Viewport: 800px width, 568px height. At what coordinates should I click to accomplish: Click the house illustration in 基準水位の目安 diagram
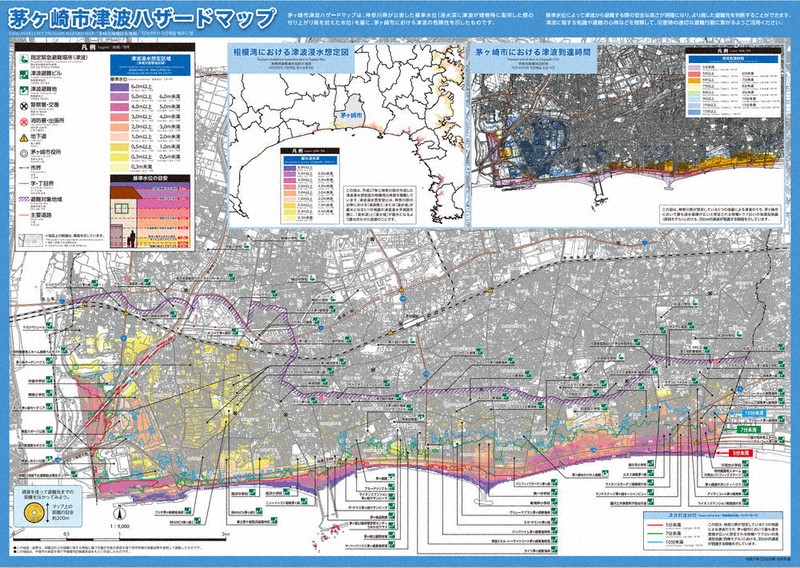click(x=126, y=216)
